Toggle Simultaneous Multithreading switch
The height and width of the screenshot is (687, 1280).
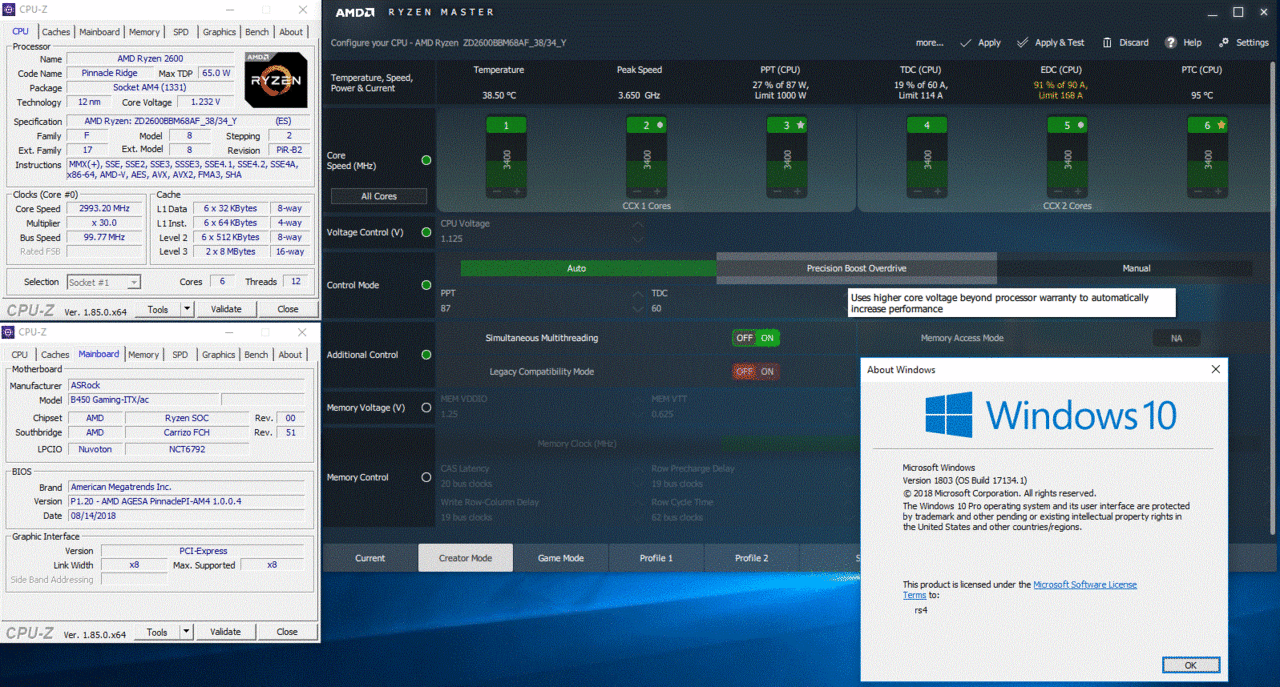tap(756, 338)
